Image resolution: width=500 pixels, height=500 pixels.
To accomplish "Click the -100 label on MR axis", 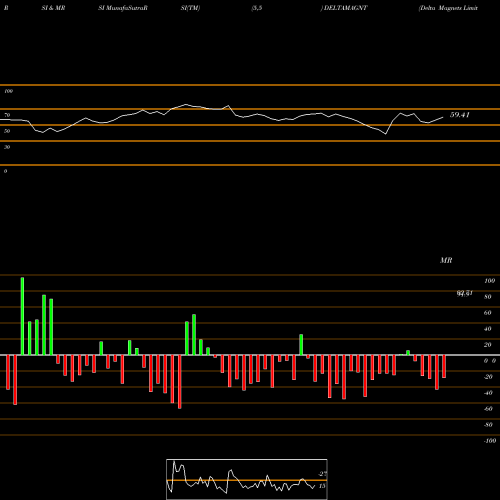I will pos(490,441).
